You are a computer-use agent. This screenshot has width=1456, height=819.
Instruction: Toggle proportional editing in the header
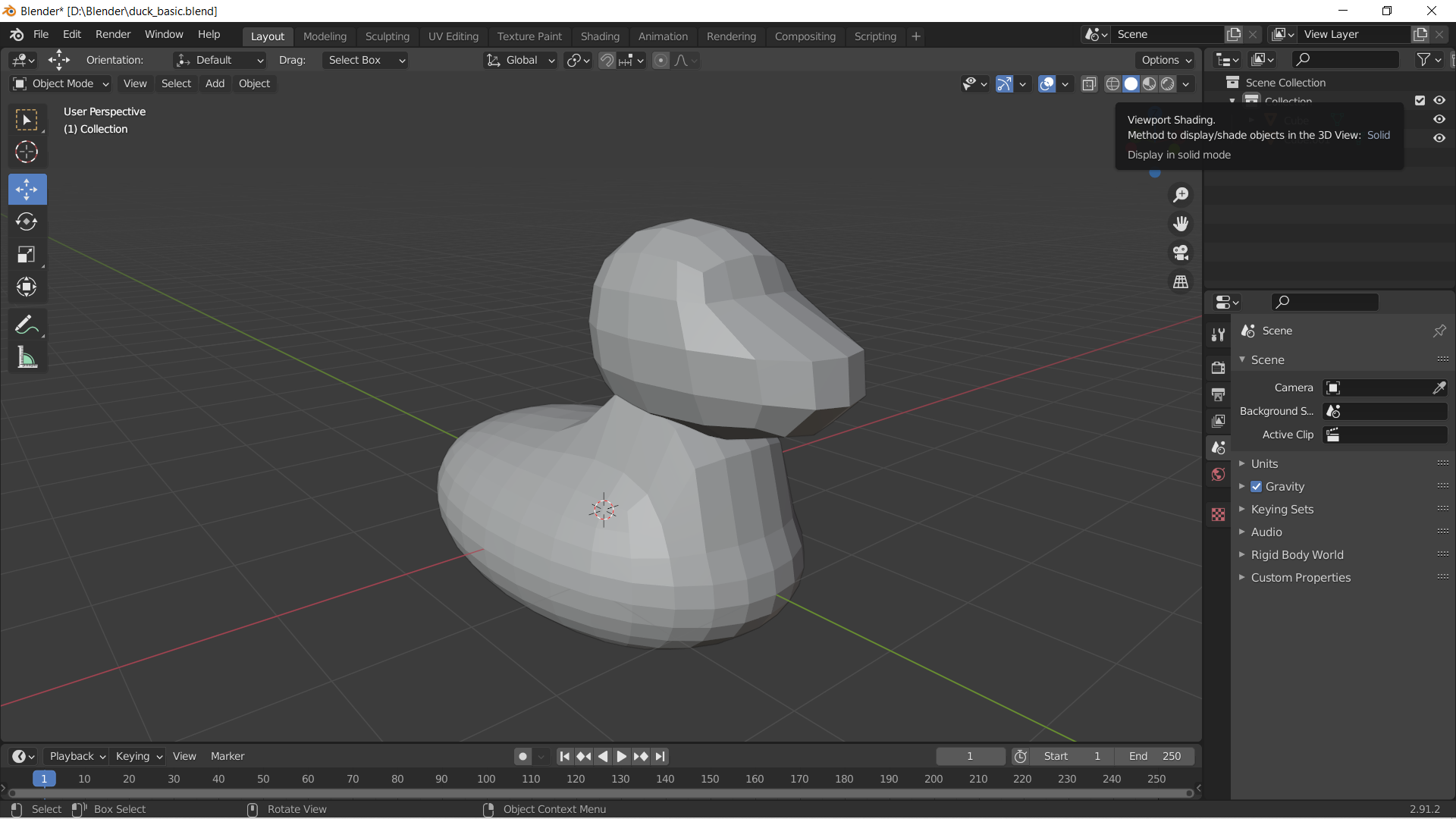coord(661,60)
